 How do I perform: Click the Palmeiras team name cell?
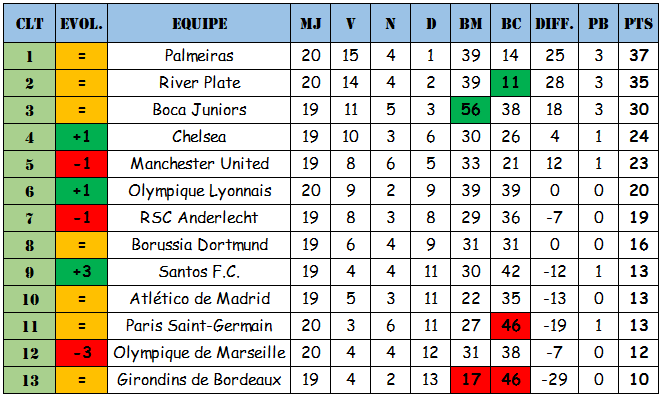pos(199,56)
